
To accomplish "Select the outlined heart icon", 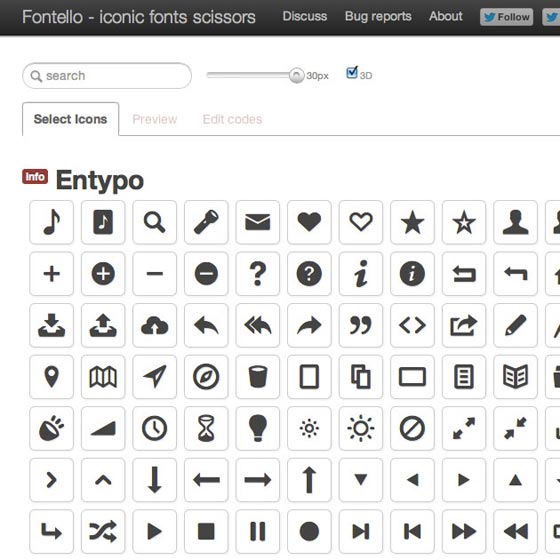I will pyautogui.click(x=361, y=222).
